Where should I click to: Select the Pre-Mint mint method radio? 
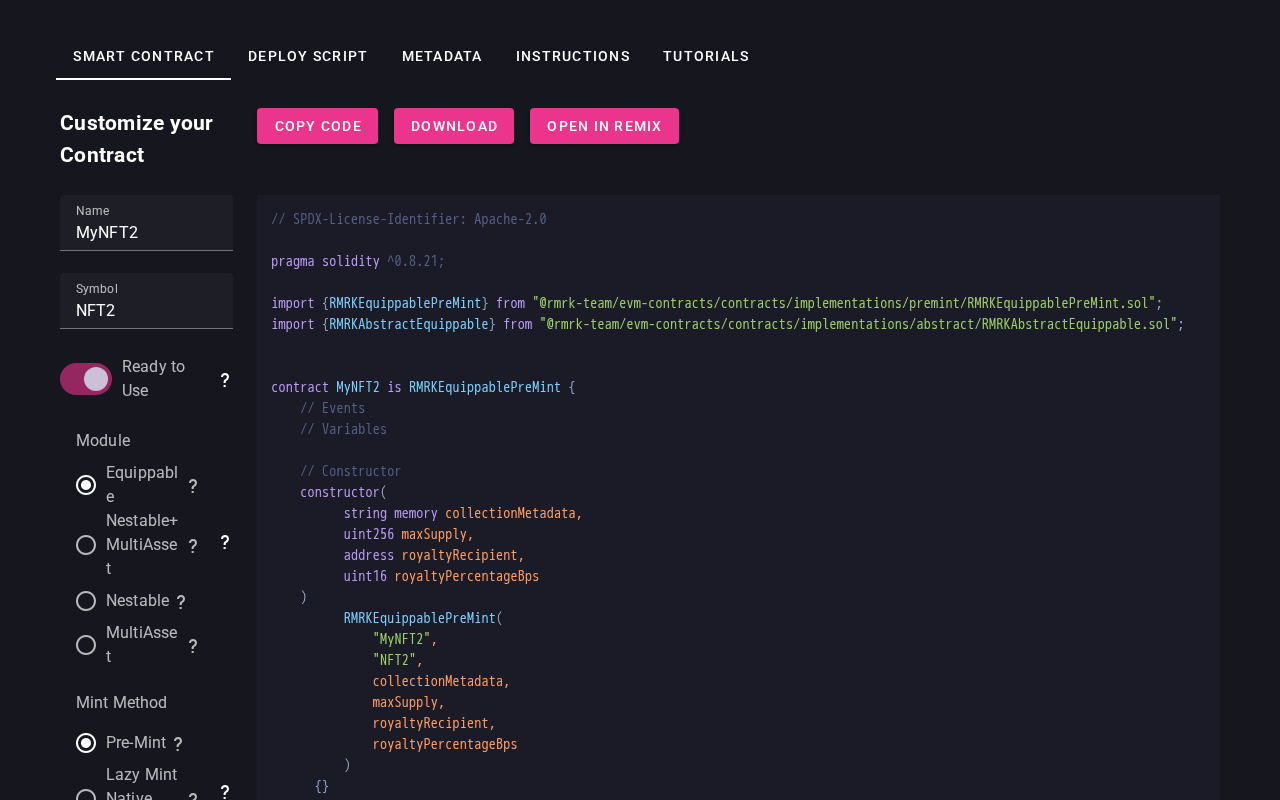coord(86,743)
